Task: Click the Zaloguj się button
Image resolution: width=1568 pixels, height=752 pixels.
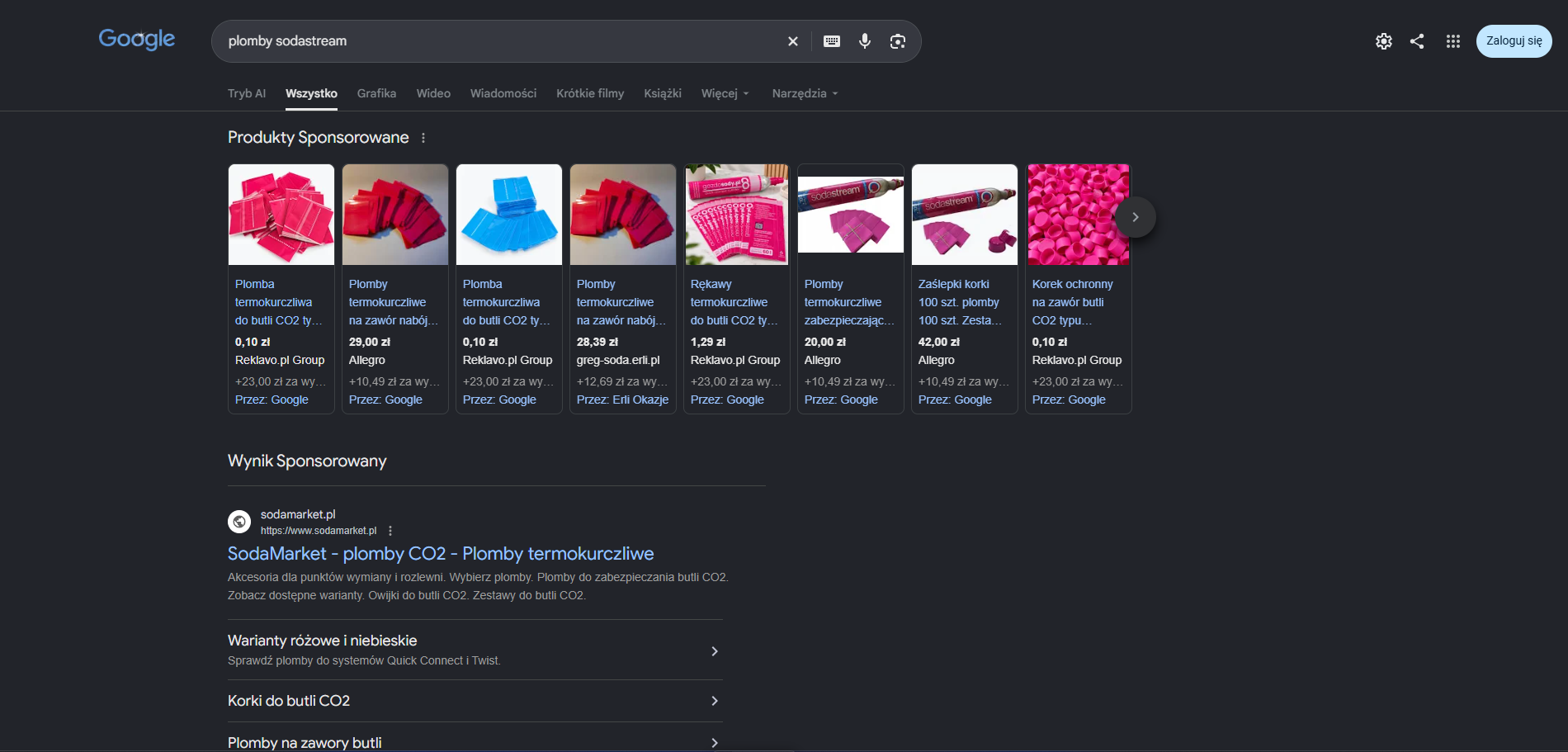Action: click(1514, 41)
